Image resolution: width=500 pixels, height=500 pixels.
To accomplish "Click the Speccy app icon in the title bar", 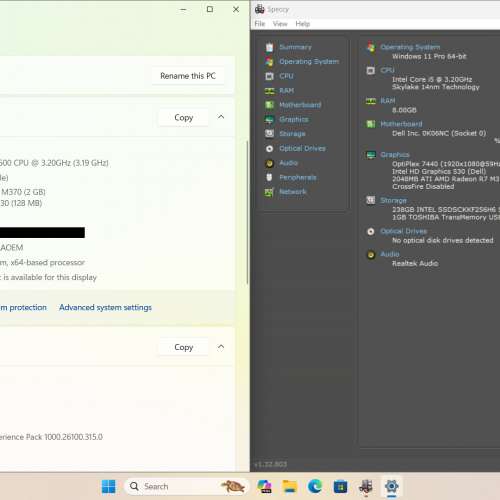I will click(260, 9).
